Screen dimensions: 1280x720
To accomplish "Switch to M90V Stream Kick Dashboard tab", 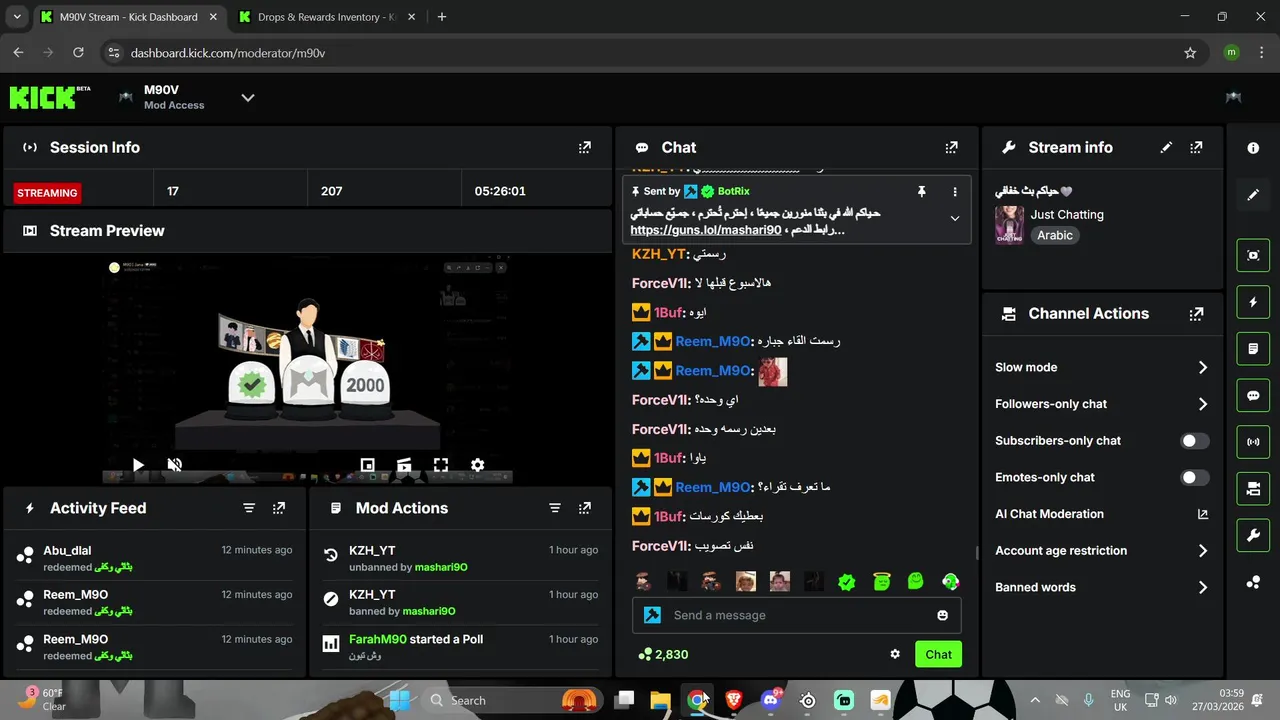I will pyautogui.click(x=131, y=17).
